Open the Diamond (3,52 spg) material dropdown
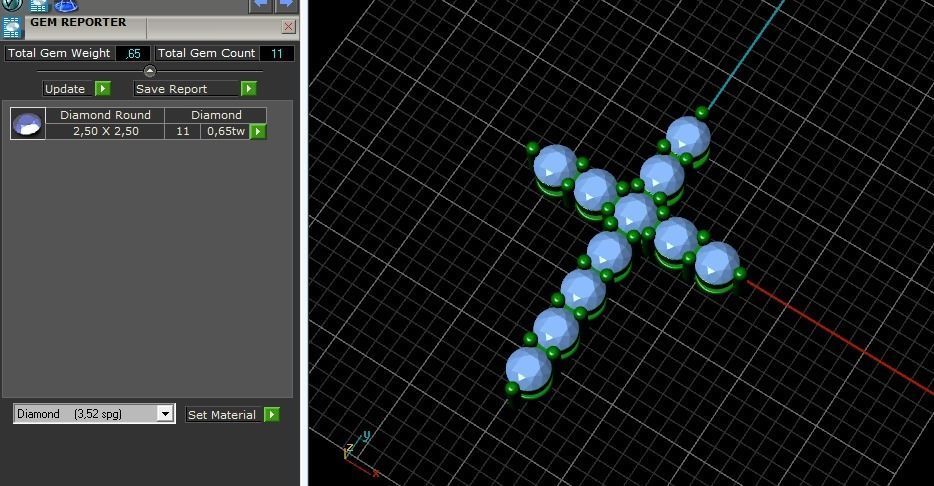 pyautogui.click(x=94, y=414)
